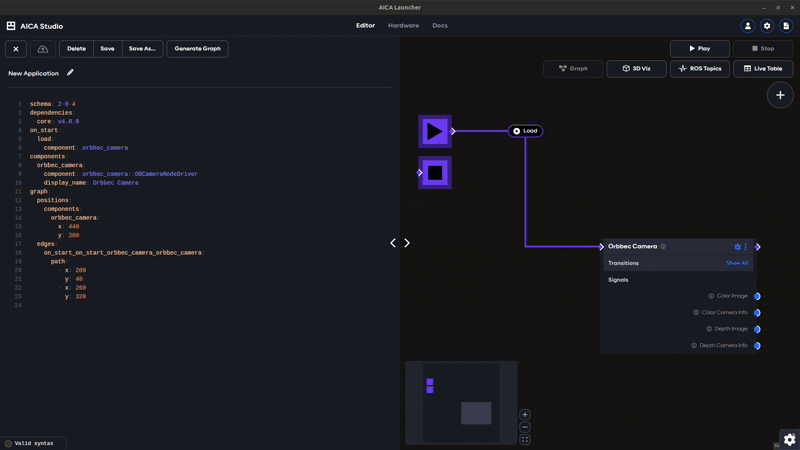
Task: Select the ROS Topics view tab
Action: pyautogui.click(x=699, y=68)
